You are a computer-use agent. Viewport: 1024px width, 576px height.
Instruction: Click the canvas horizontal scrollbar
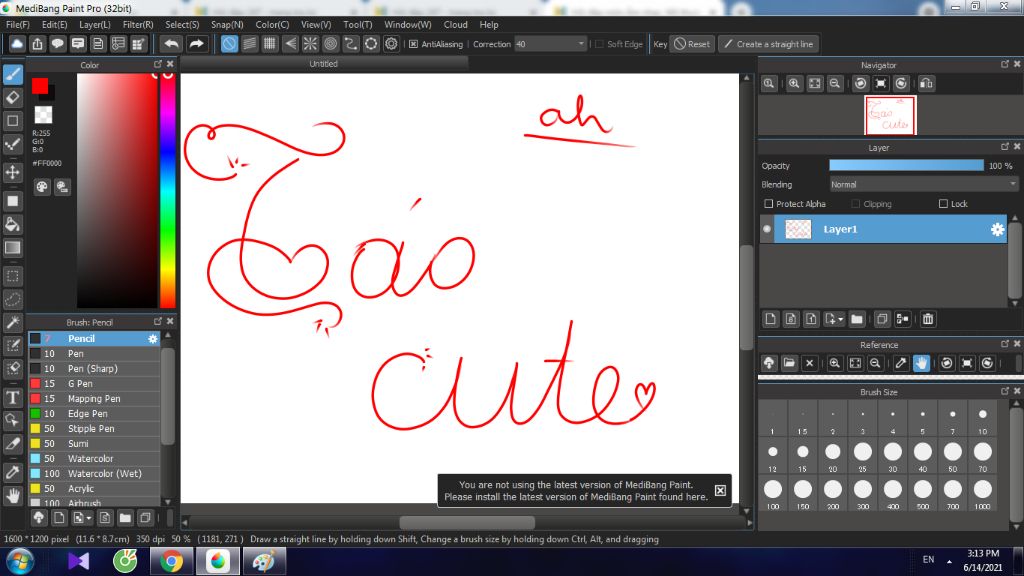click(x=467, y=522)
